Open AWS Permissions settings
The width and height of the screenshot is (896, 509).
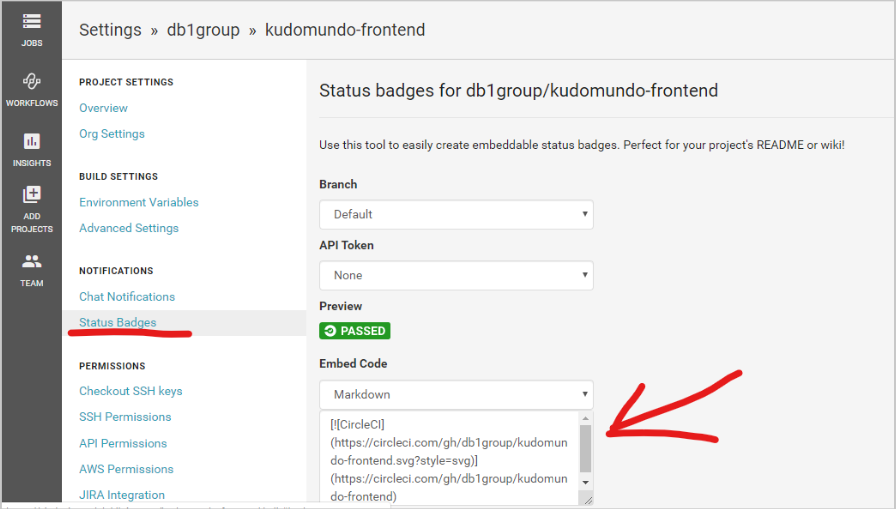point(126,469)
